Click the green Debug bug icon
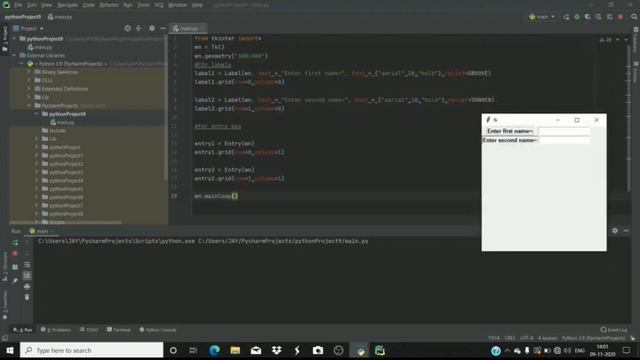Viewport: 640px width, 360px height. point(577,17)
